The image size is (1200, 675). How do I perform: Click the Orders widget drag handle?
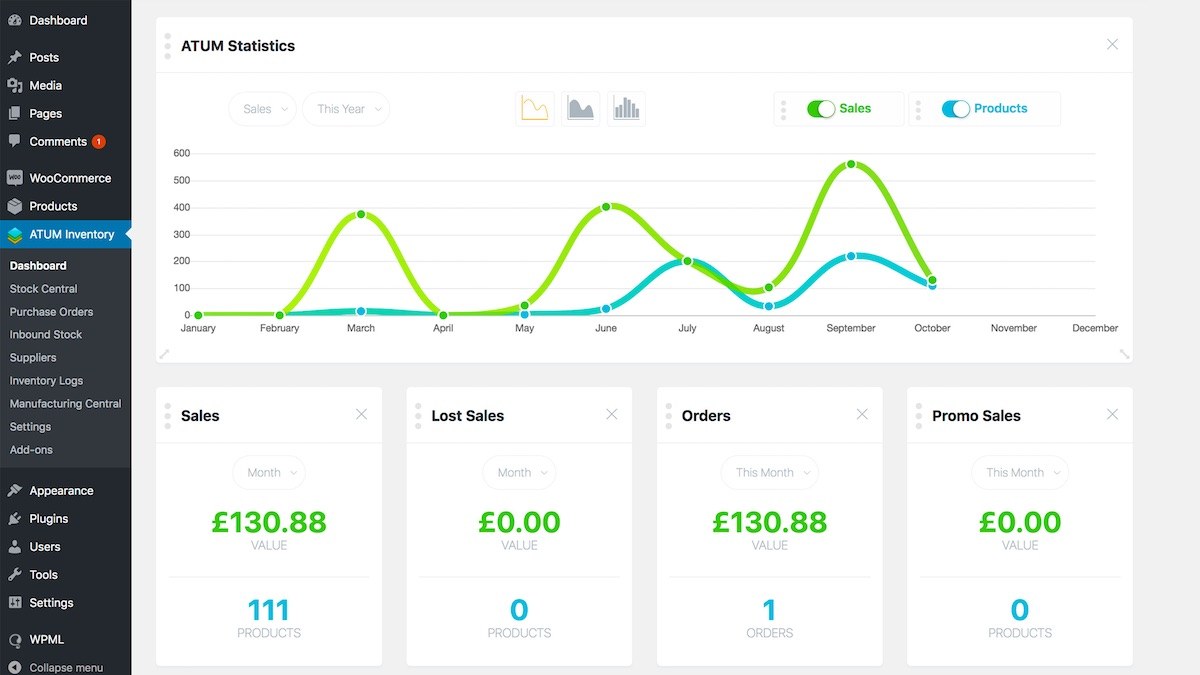668,416
